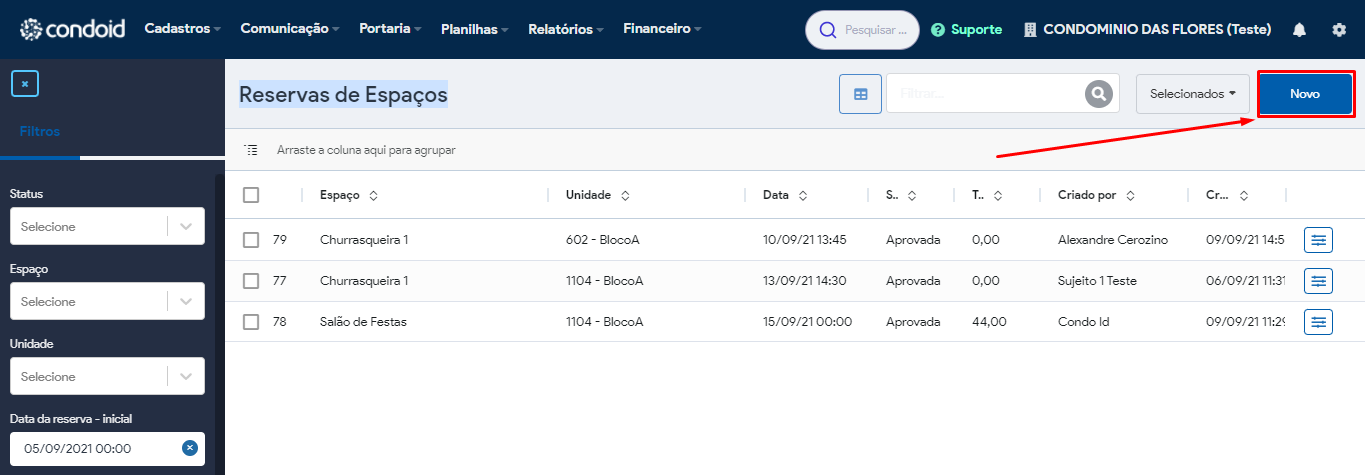Open the Unidade filter dropdown
The height and width of the screenshot is (475, 1365).
(x=107, y=376)
